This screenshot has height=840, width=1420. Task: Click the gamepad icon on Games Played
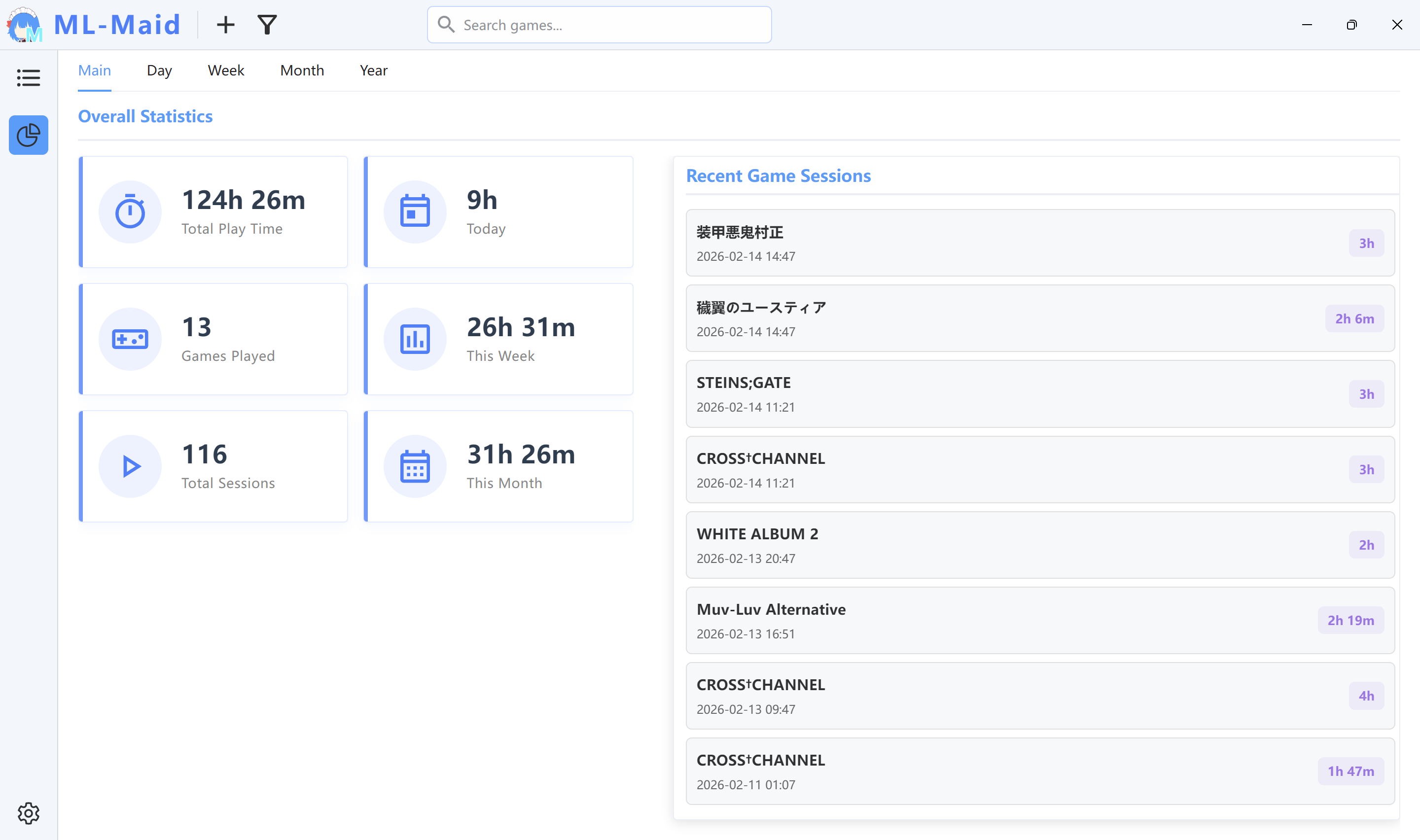pos(130,339)
